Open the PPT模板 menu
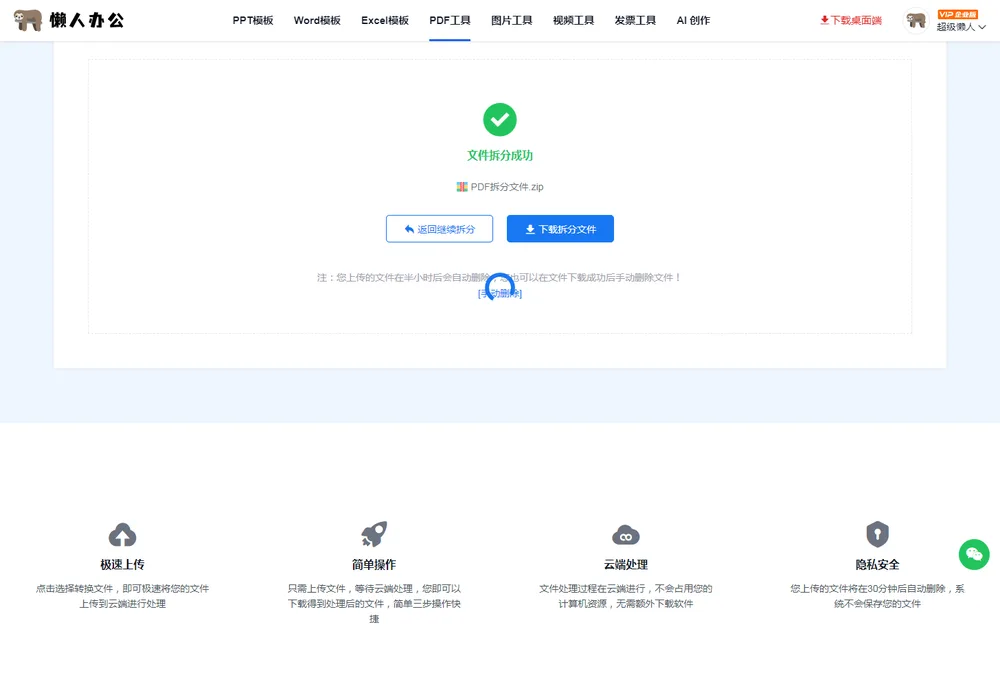The image size is (1000, 673). (x=253, y=20)
